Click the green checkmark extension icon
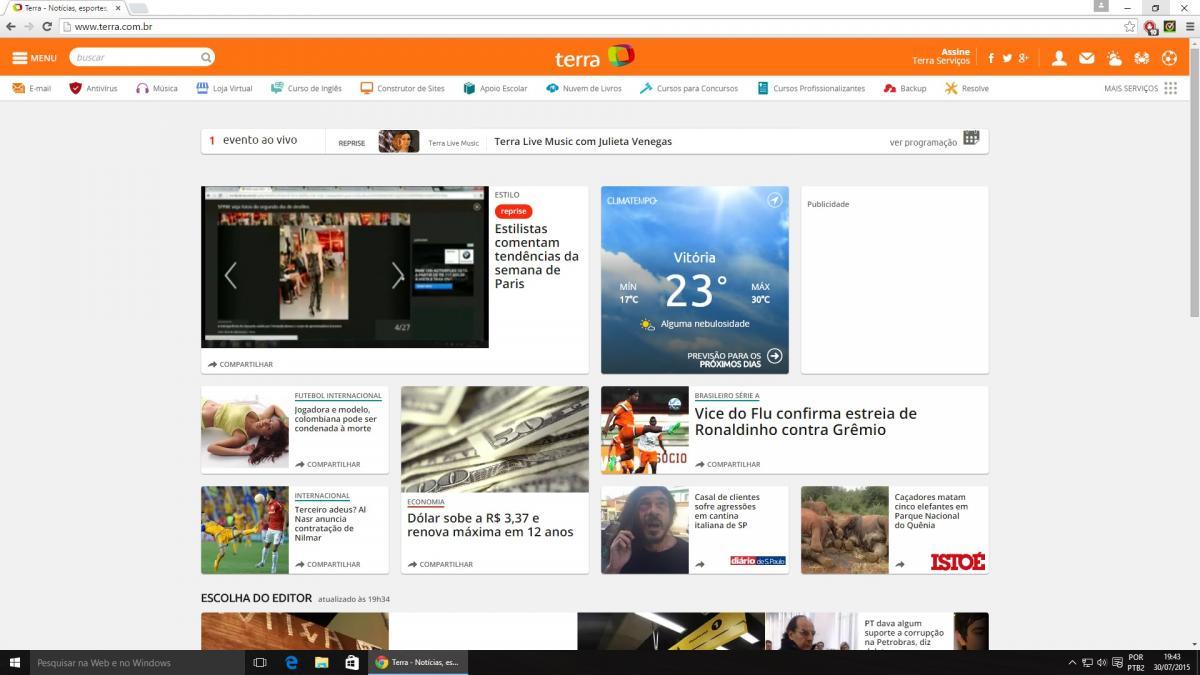Screen dimensions: 1200x675 (1169, 26)
